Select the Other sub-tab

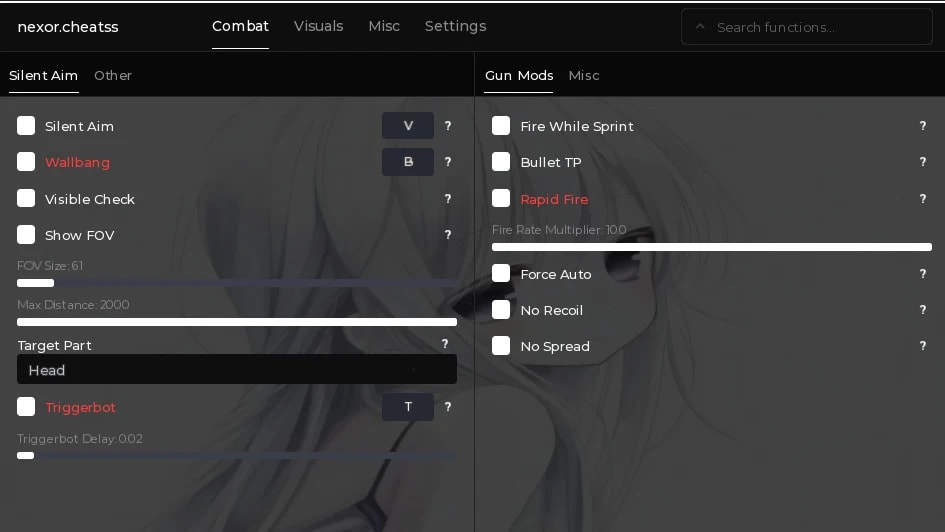click(113, 75)
